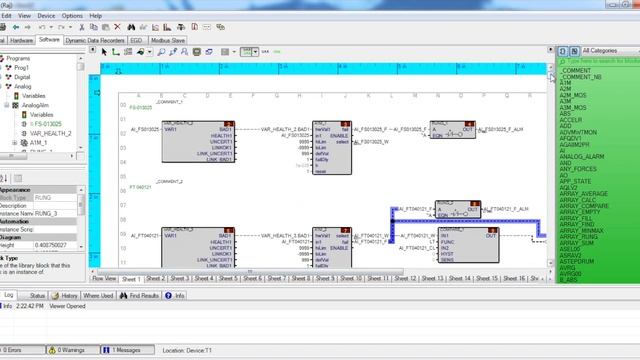The height and width of the screenshot is (360, 640).
Task: Click the magnifier zoom tool
Action: click(161, 52)
